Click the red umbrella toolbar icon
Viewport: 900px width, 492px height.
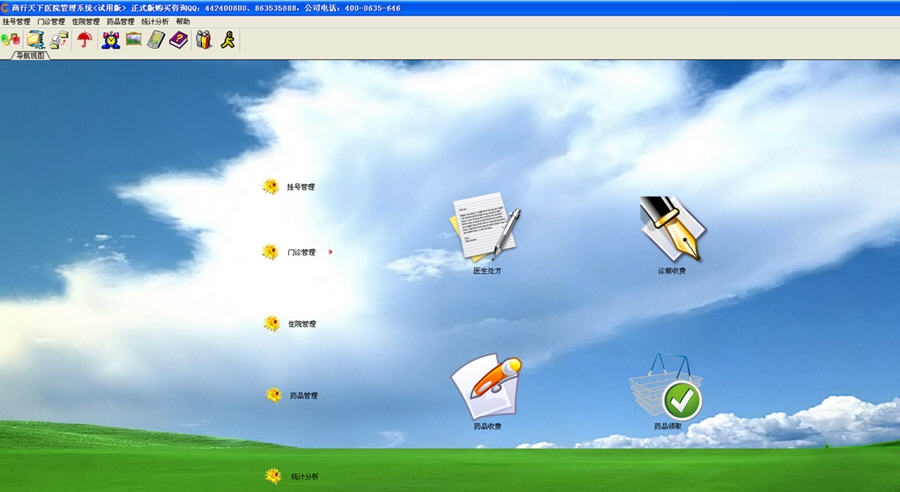point(84,40)
